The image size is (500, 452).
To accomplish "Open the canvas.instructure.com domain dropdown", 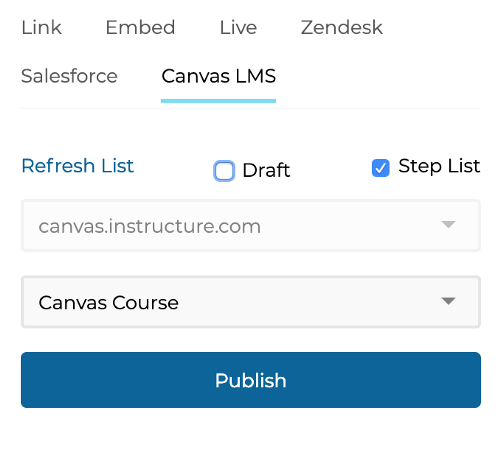I will pyautogui.click(x=251, y=226).
